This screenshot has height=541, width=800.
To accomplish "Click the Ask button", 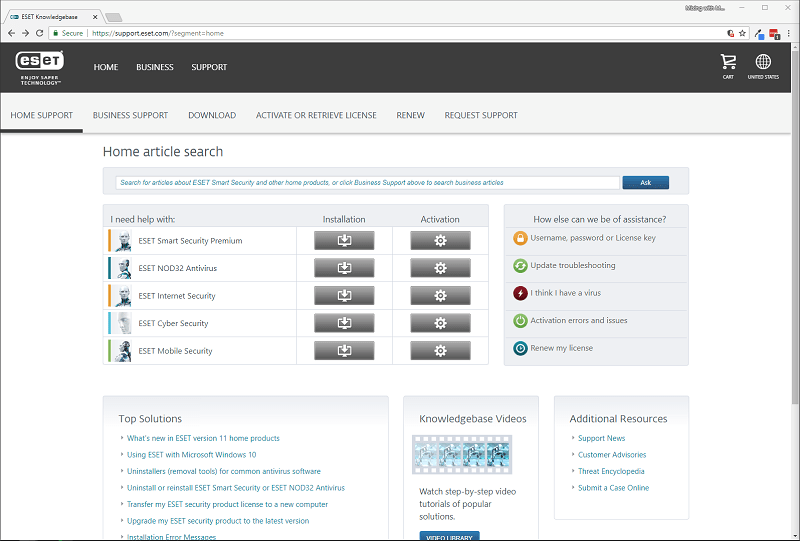I will click(x=645, y=182).
